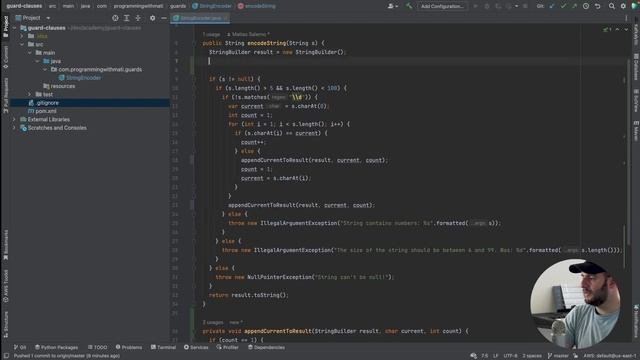Toggle tool window bars icon at bottom-left corner
640x360 pixels.
(6, 356)
